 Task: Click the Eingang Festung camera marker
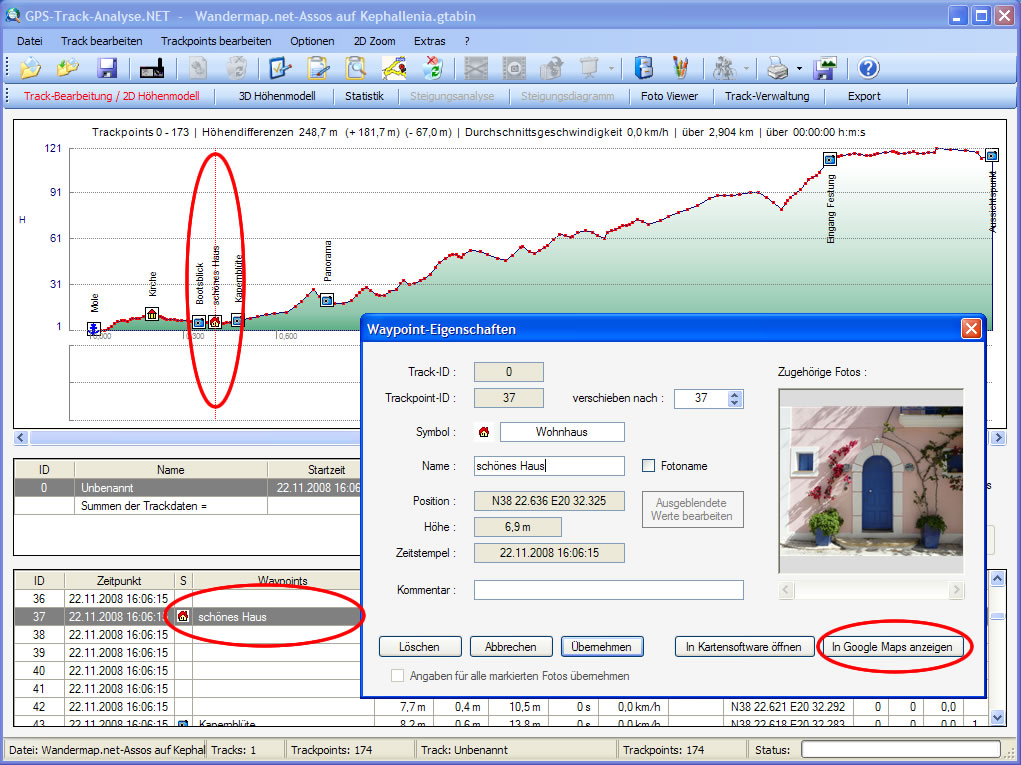(830, 159)
